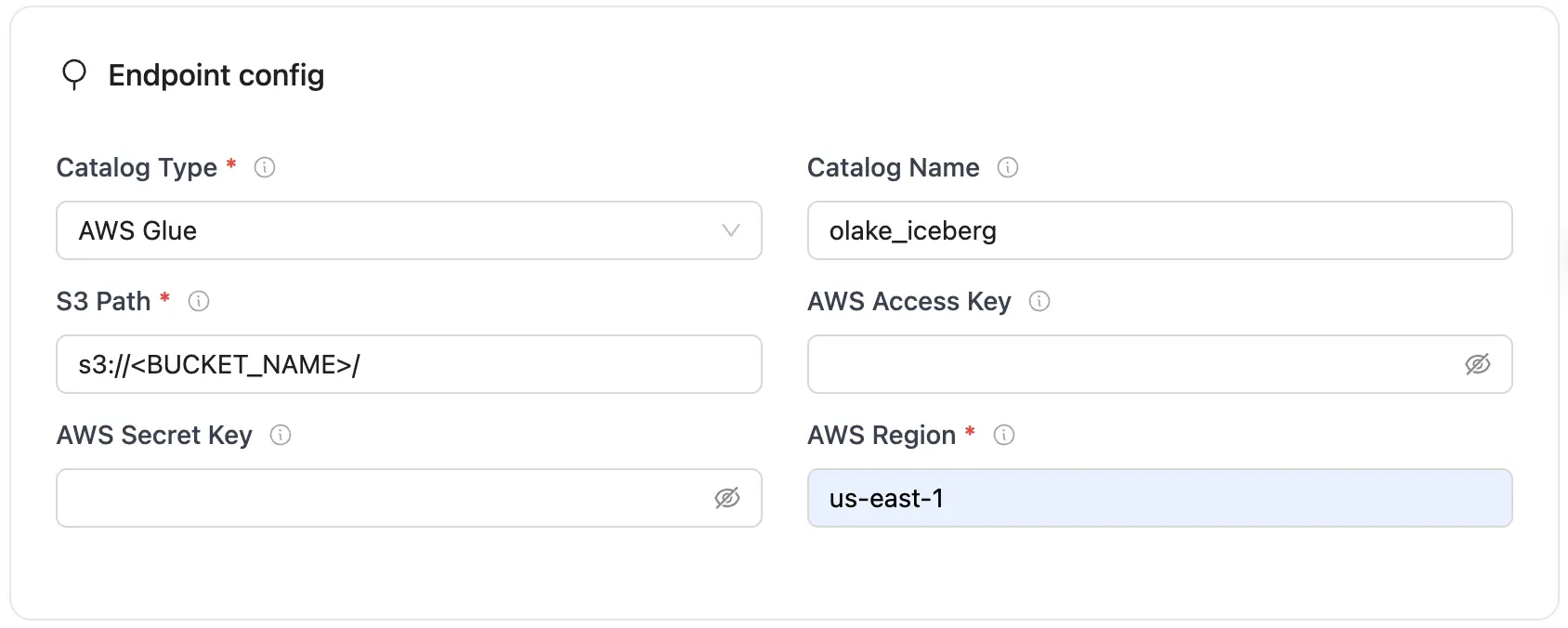Focus the us-east-1 region field

pos(1159,498)
